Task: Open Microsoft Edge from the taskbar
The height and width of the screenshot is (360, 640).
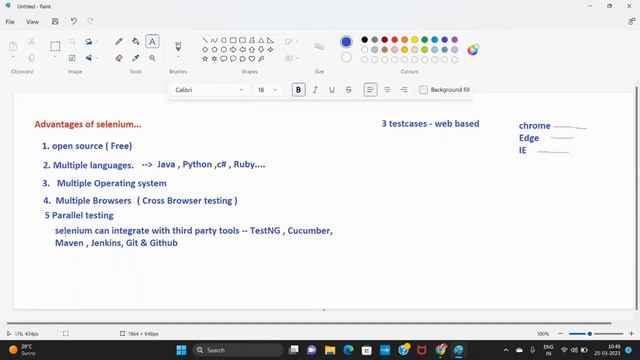Action: pos(348,350)
